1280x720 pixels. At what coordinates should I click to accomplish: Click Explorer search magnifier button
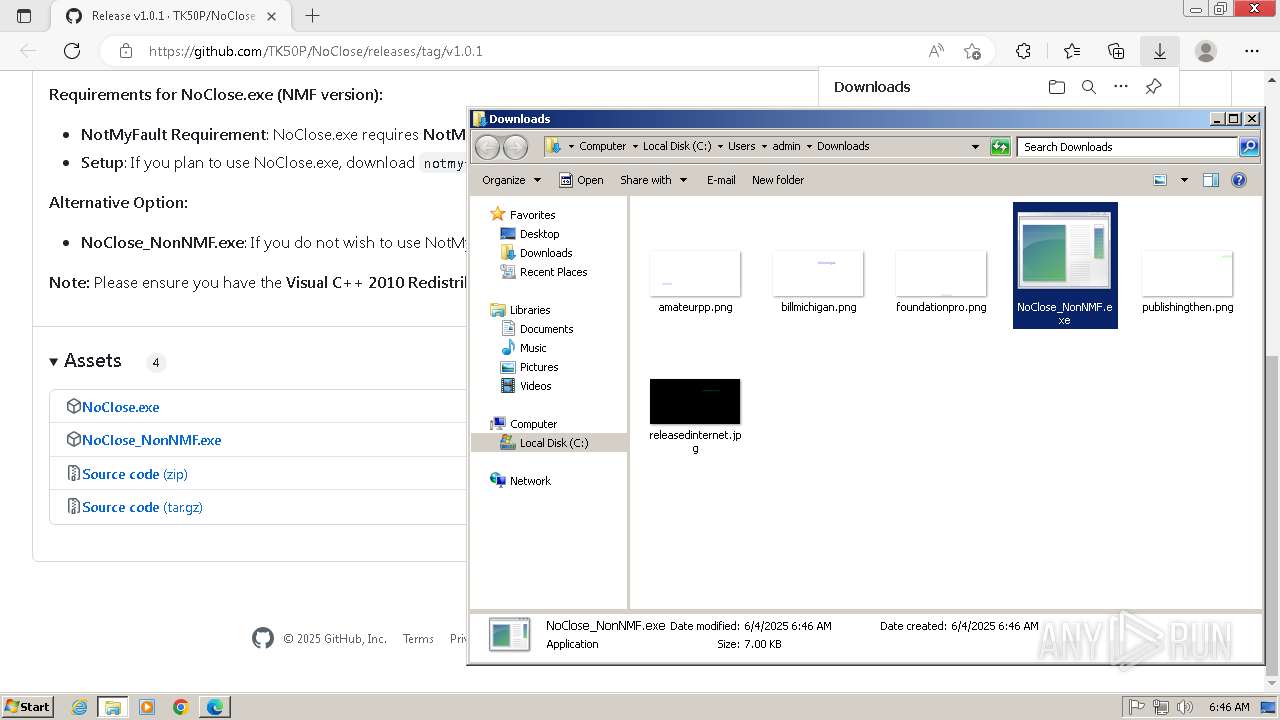click(1248, 147)
